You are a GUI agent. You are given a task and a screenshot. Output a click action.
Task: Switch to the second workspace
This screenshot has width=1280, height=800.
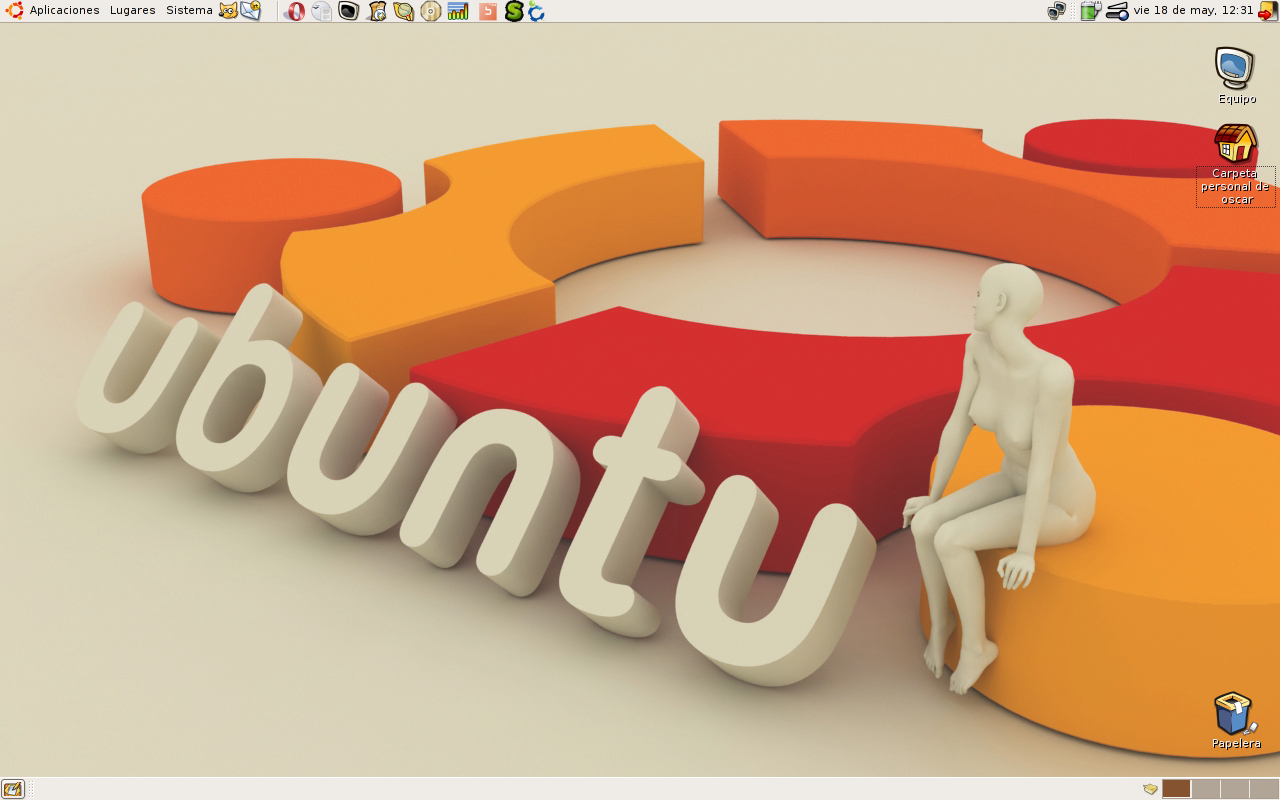coord(1205,789)
